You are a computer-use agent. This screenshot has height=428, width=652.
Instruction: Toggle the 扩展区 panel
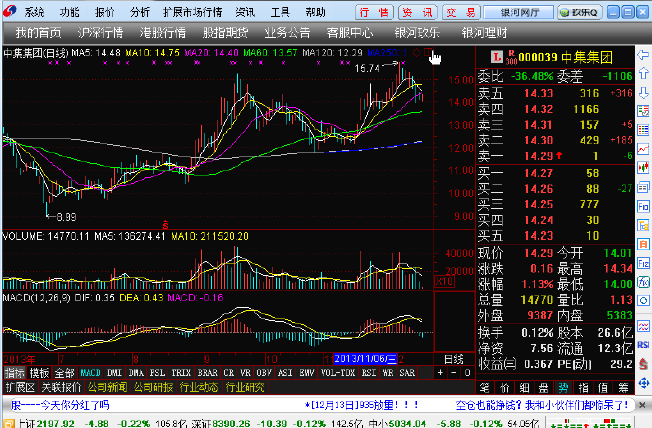(20, 388)
